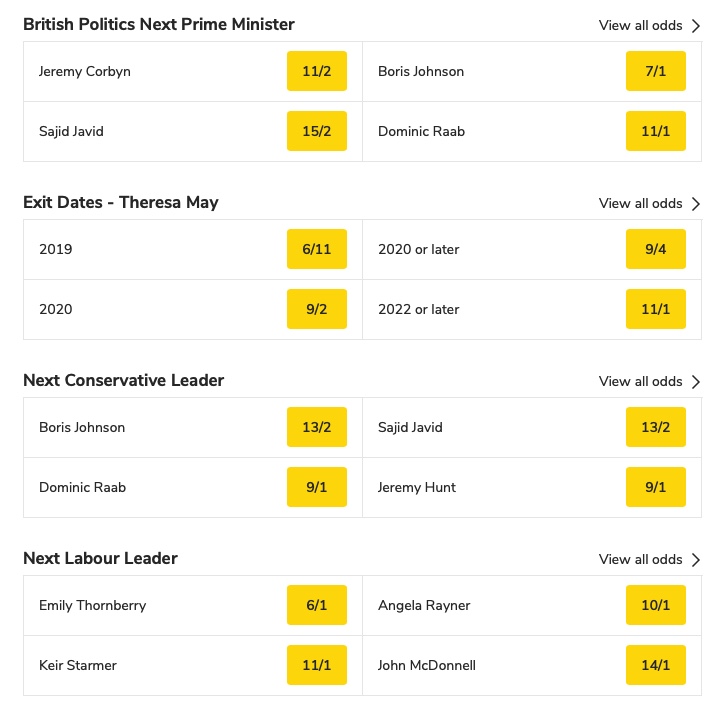Open the arrow beside Theresa May exit odds
The image size is (712, 712).
click(x=695, y=204)
